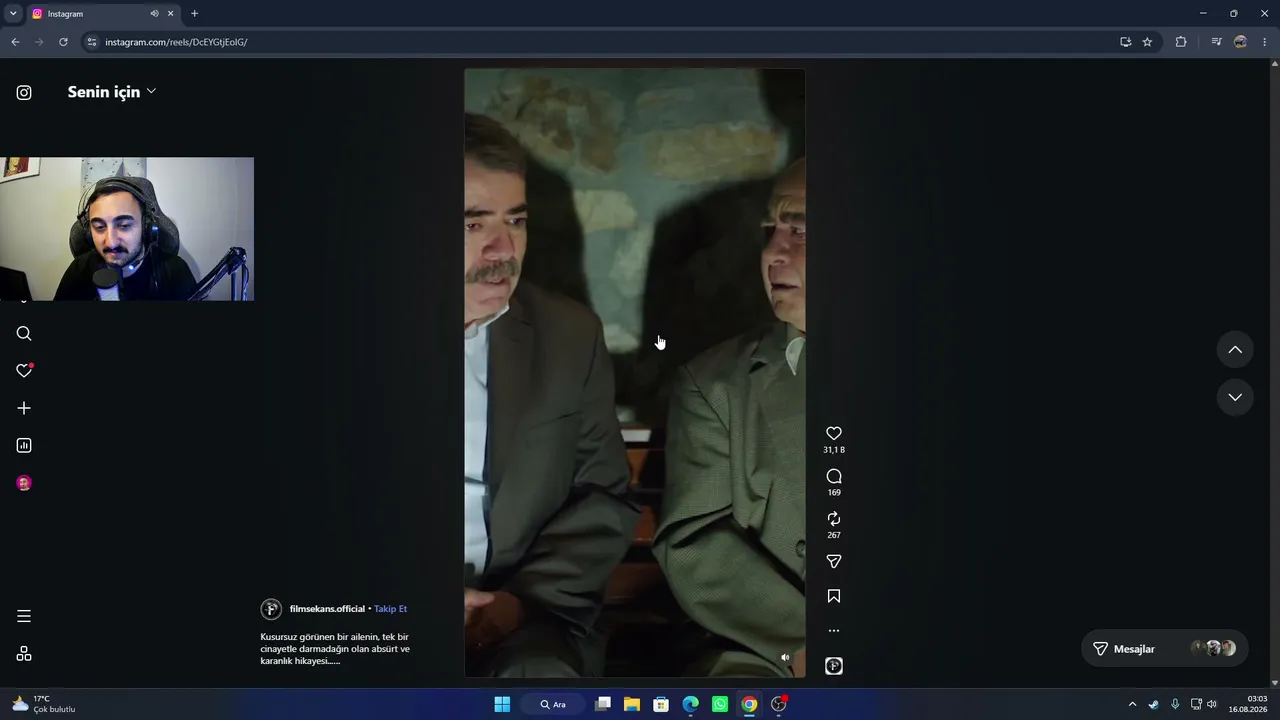Select the Instagram browser tab
Viewport: 1280px width, 720px height.
103,14
